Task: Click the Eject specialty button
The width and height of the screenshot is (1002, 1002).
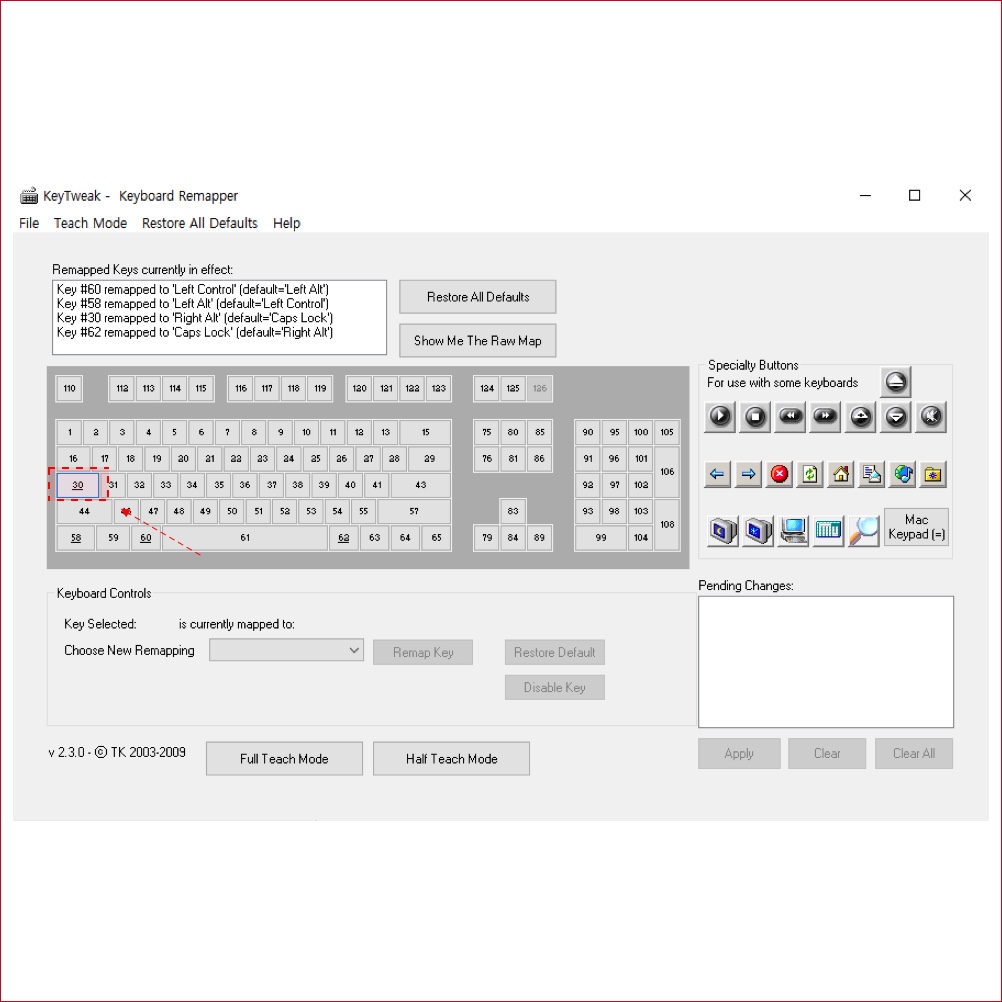Action: click(895, 382)
